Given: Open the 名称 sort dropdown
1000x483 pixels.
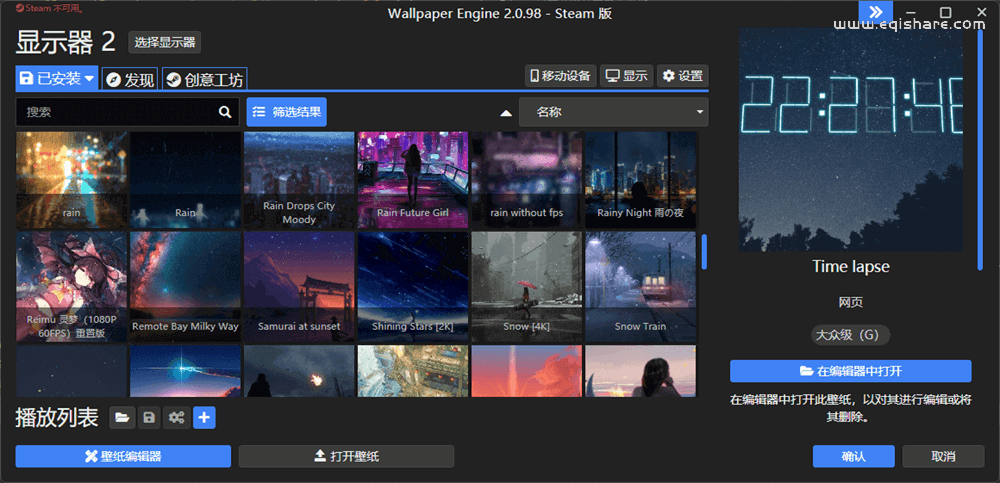Looking at the screenshot, I should click(x=614, y=112).
